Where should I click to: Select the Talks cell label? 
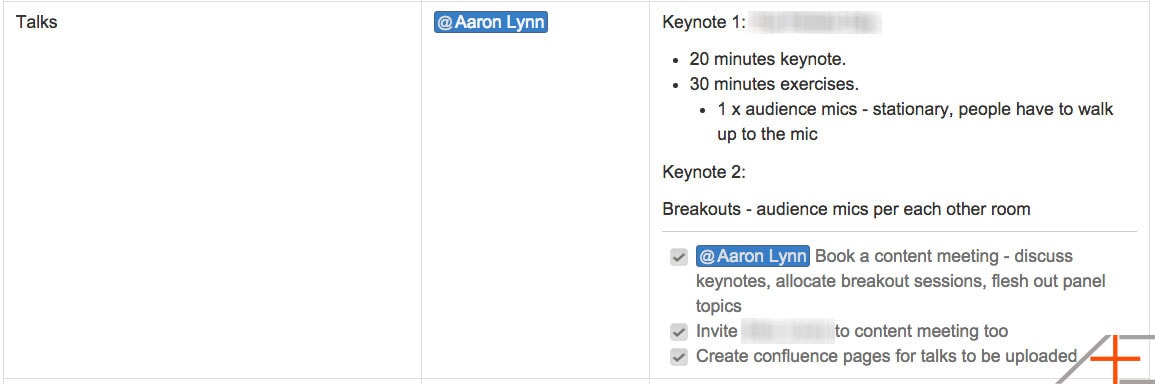(36, 22)
